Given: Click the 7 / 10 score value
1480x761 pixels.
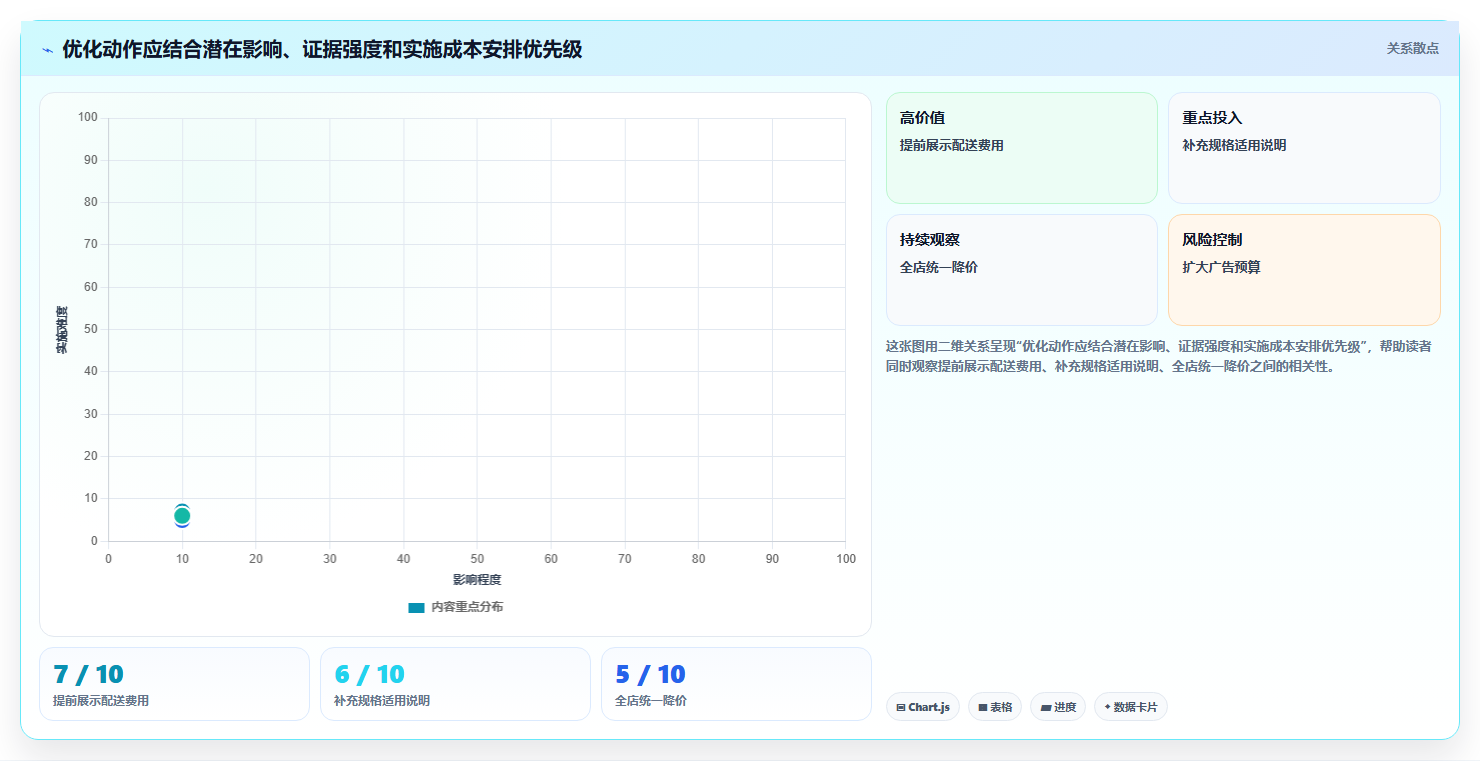Looking at the screenshot, I should point(88,675).
